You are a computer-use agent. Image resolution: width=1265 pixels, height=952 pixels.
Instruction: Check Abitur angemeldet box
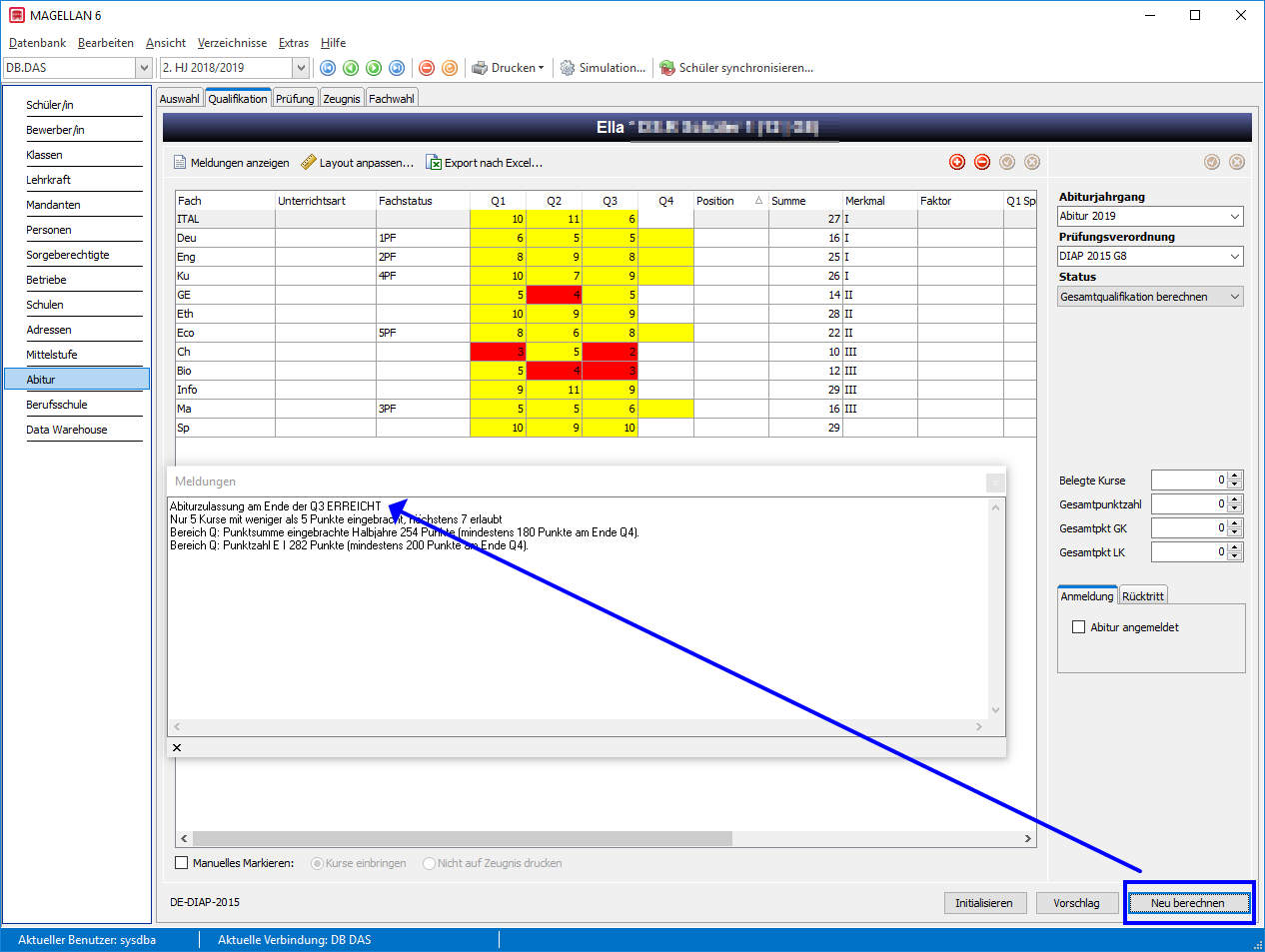coord(1078,627)
